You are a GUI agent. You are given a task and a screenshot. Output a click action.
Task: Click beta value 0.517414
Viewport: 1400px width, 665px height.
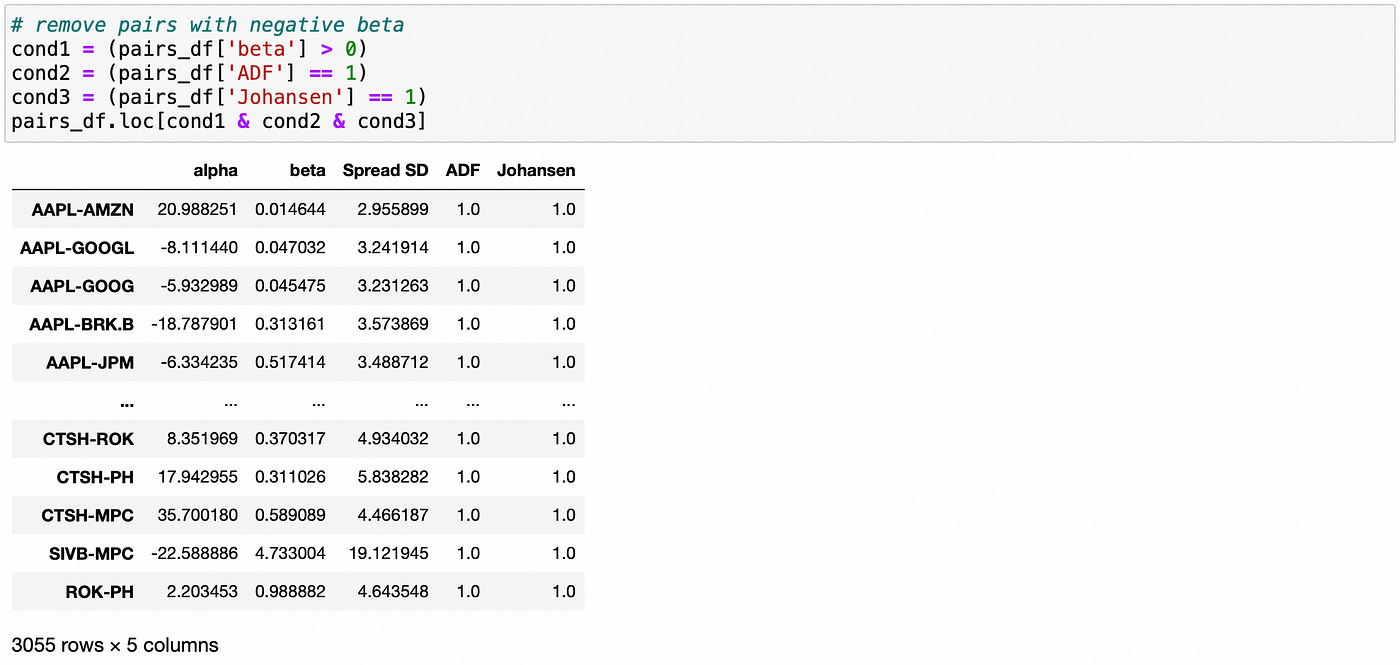tap(290, 362)
